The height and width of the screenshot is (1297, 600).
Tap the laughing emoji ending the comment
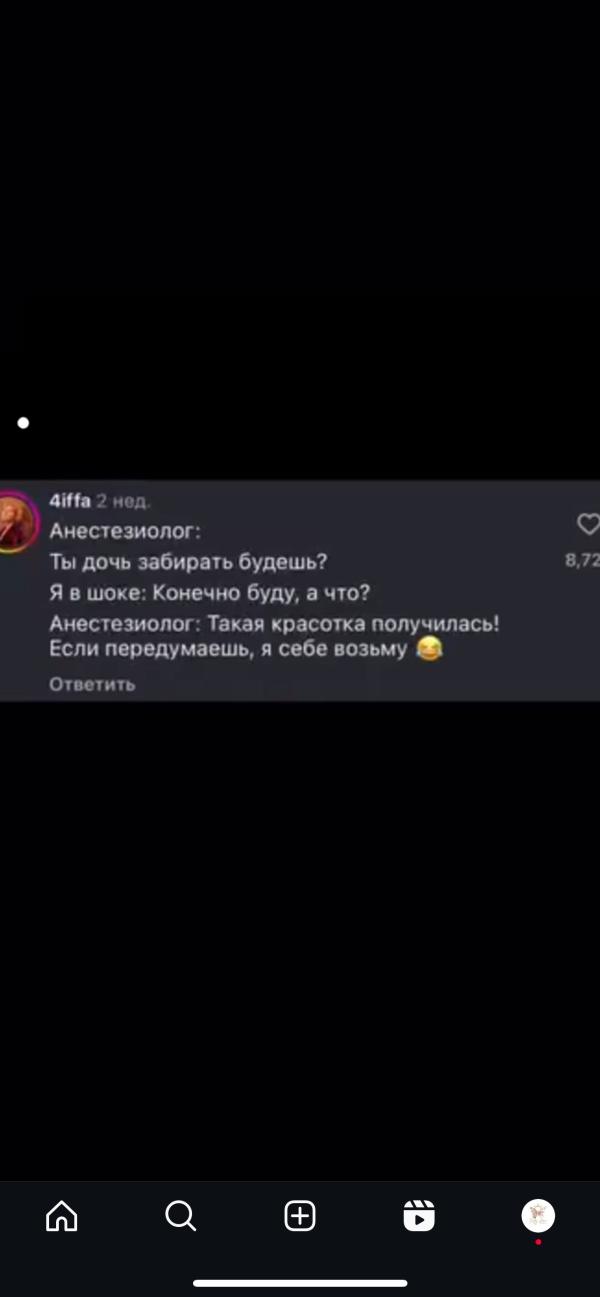(x=429, y=650)
